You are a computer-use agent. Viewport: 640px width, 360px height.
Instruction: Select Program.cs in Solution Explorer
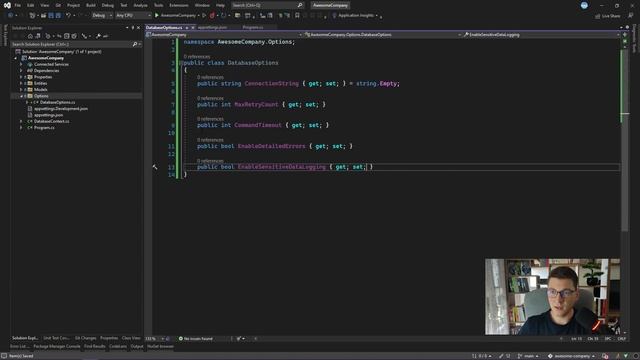pos(44,128)
